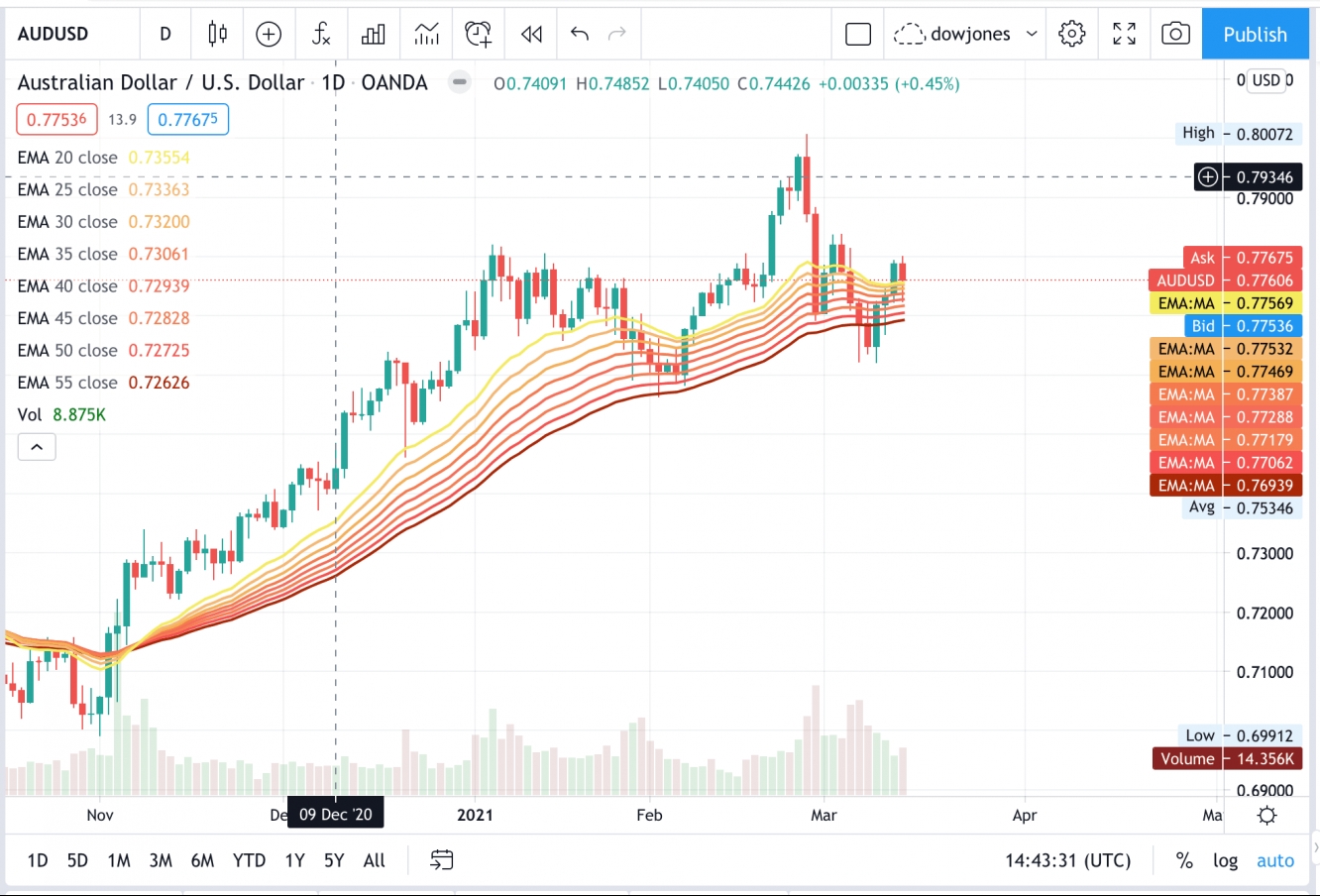Expand the layout dropdown arrow beside dowjones
Screen dimensions: 1320x896
click(1032, 34)
